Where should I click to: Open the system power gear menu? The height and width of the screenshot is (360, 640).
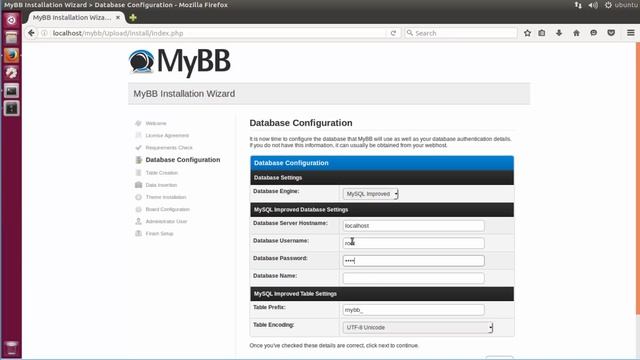pyautogui.click(x=608, y=5)
